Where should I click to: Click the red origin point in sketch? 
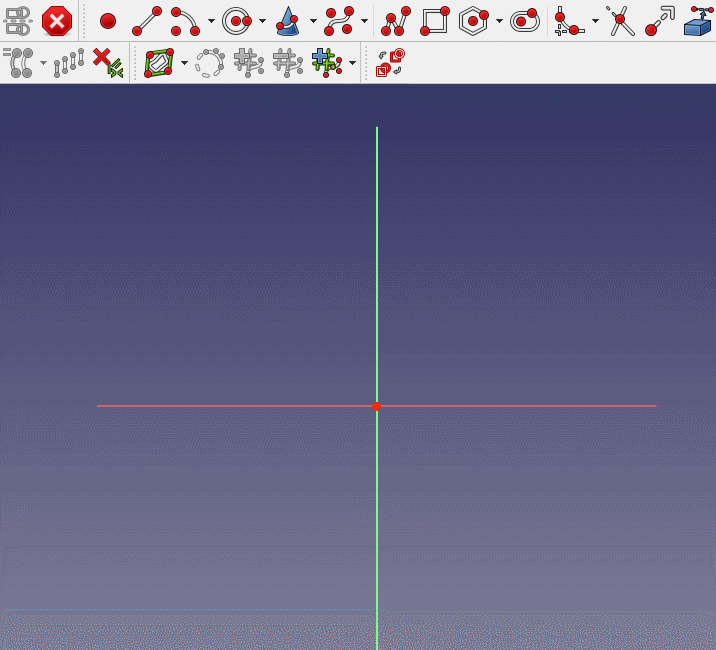click(x=377, y=406)
